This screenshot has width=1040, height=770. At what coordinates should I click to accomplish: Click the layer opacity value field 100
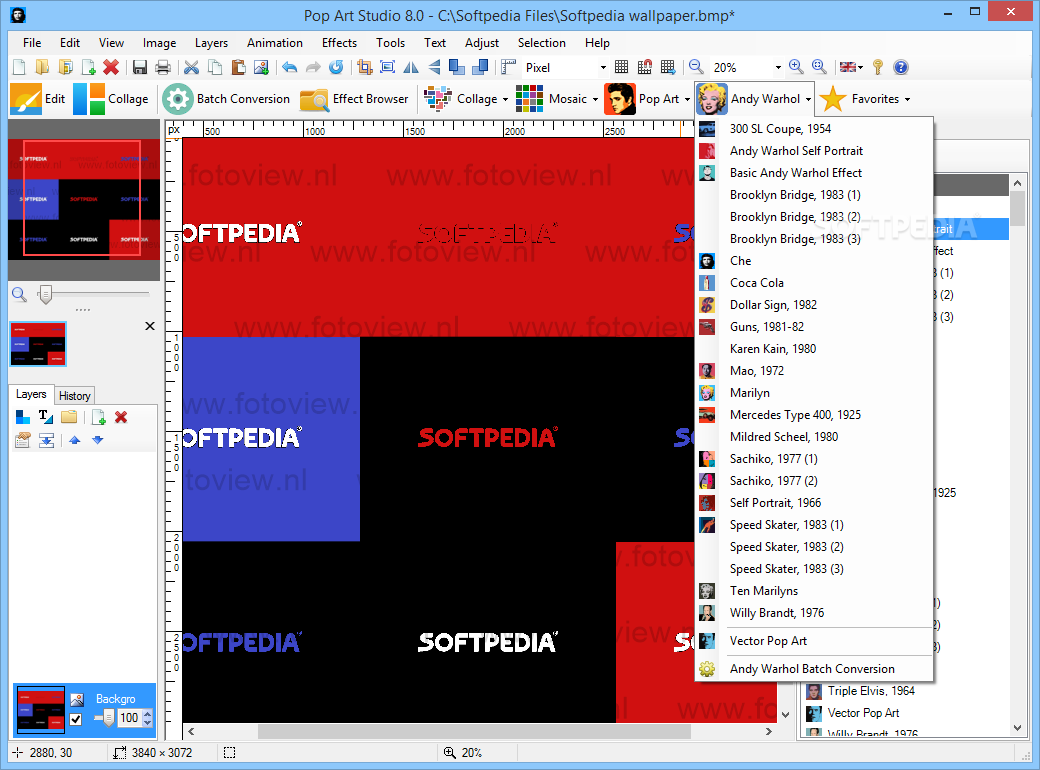coord(130,718)
